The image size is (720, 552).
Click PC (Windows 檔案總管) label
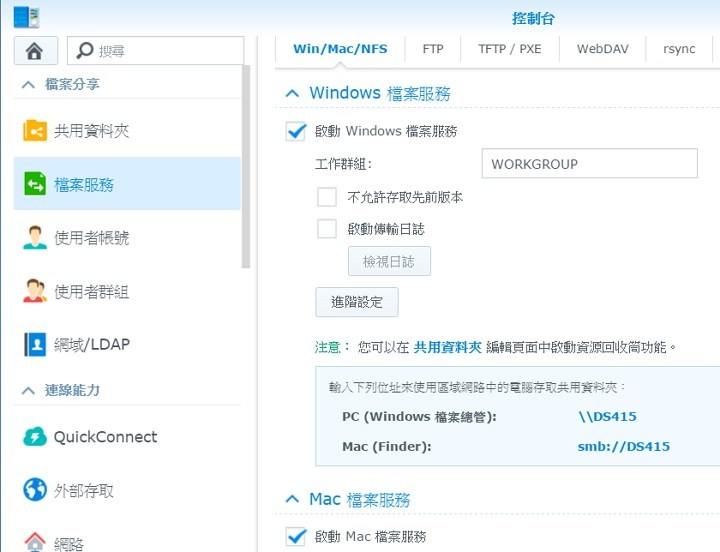tap(419, 417)
